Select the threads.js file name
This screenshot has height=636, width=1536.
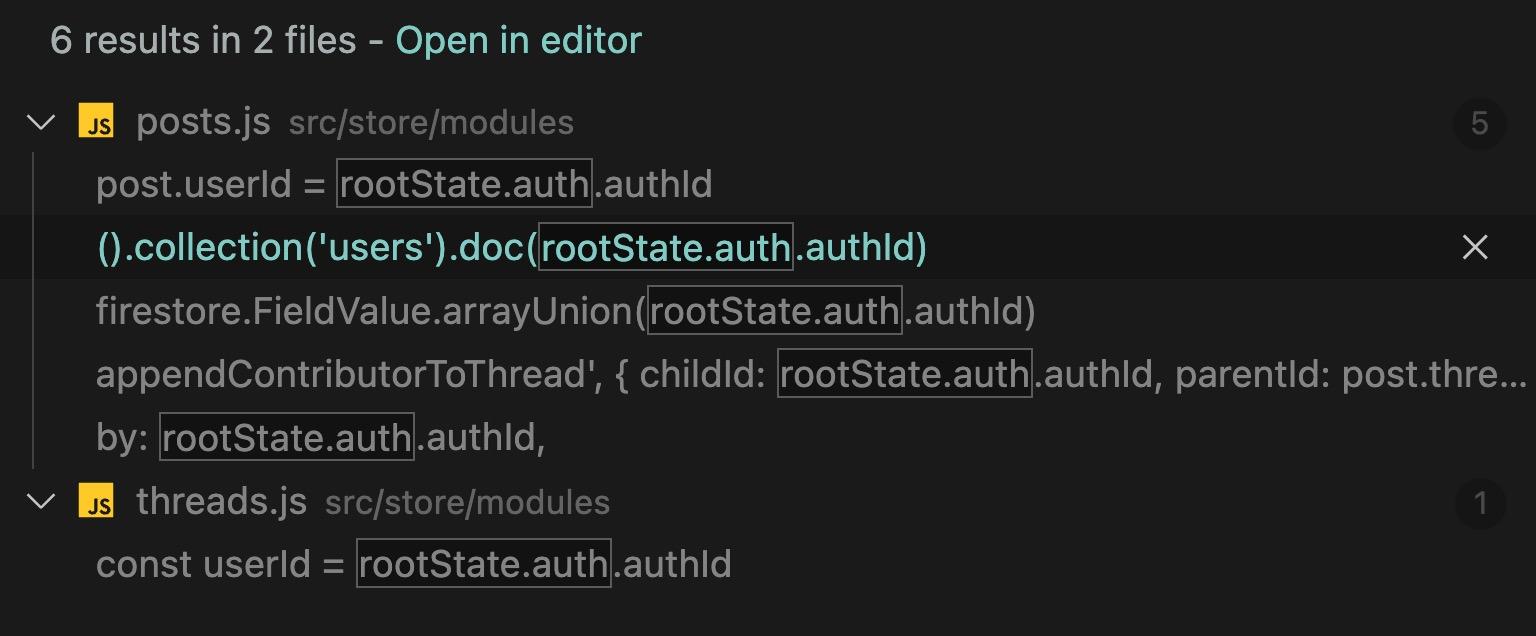click(x=221, y=501)
